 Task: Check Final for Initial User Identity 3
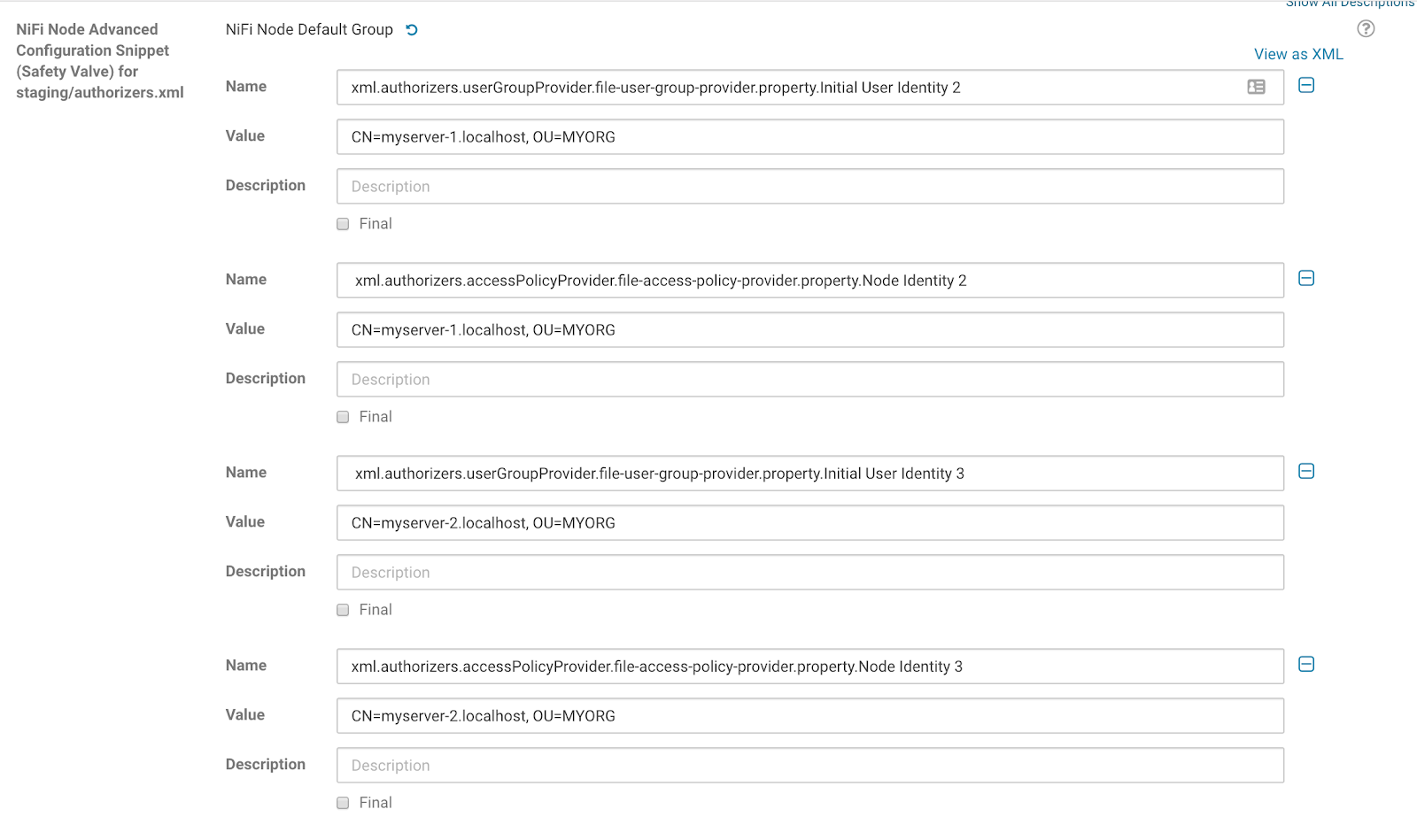tap(343, 610)
